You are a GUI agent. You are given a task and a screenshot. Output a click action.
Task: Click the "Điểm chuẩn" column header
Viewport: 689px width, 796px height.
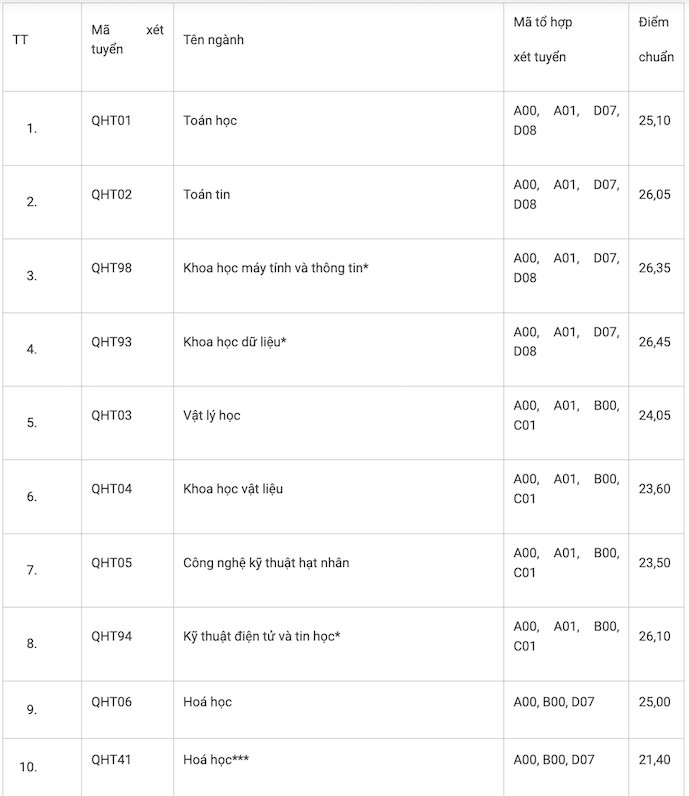[x=656, y=40]
